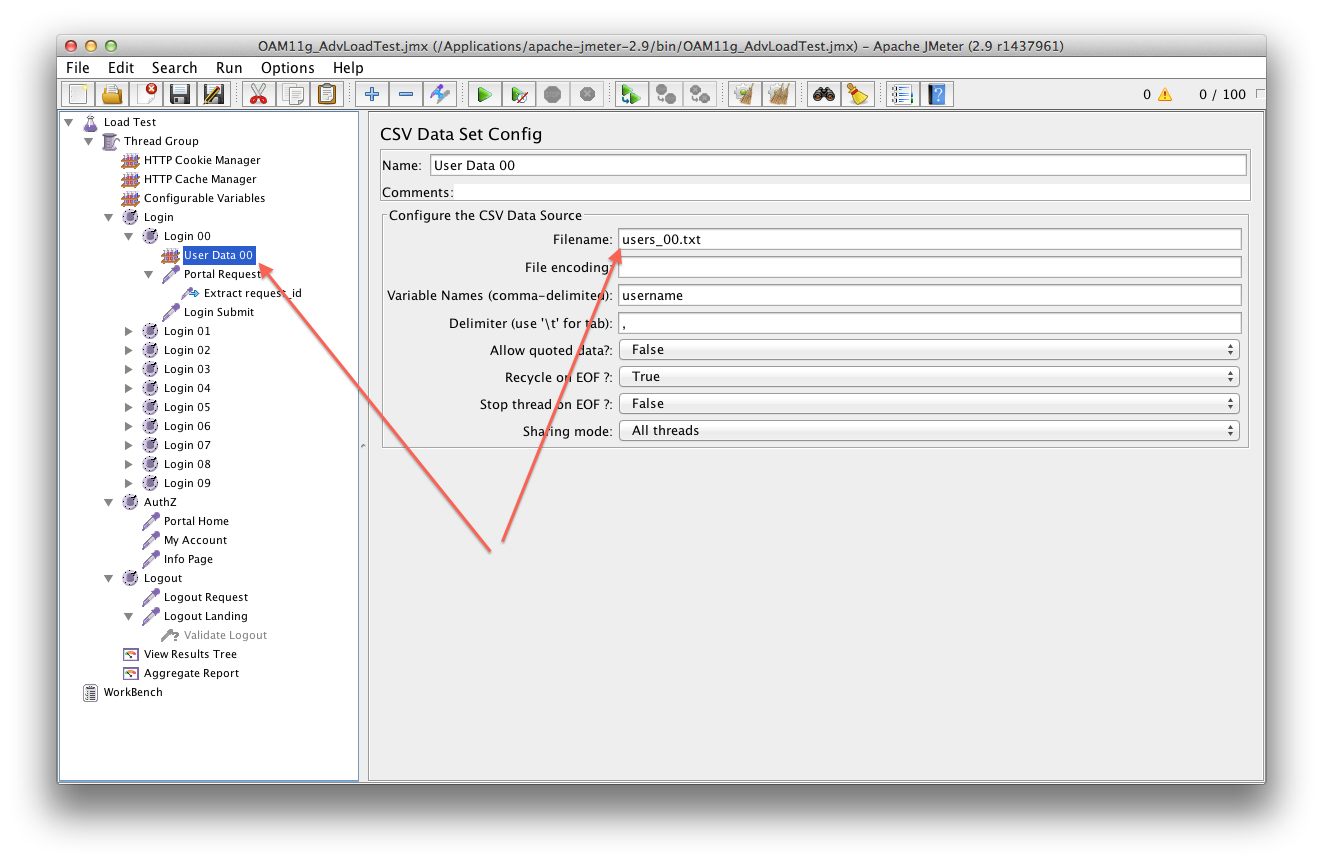
Task: Click the Stop test toolbar icon
Action: pos(552,94)
